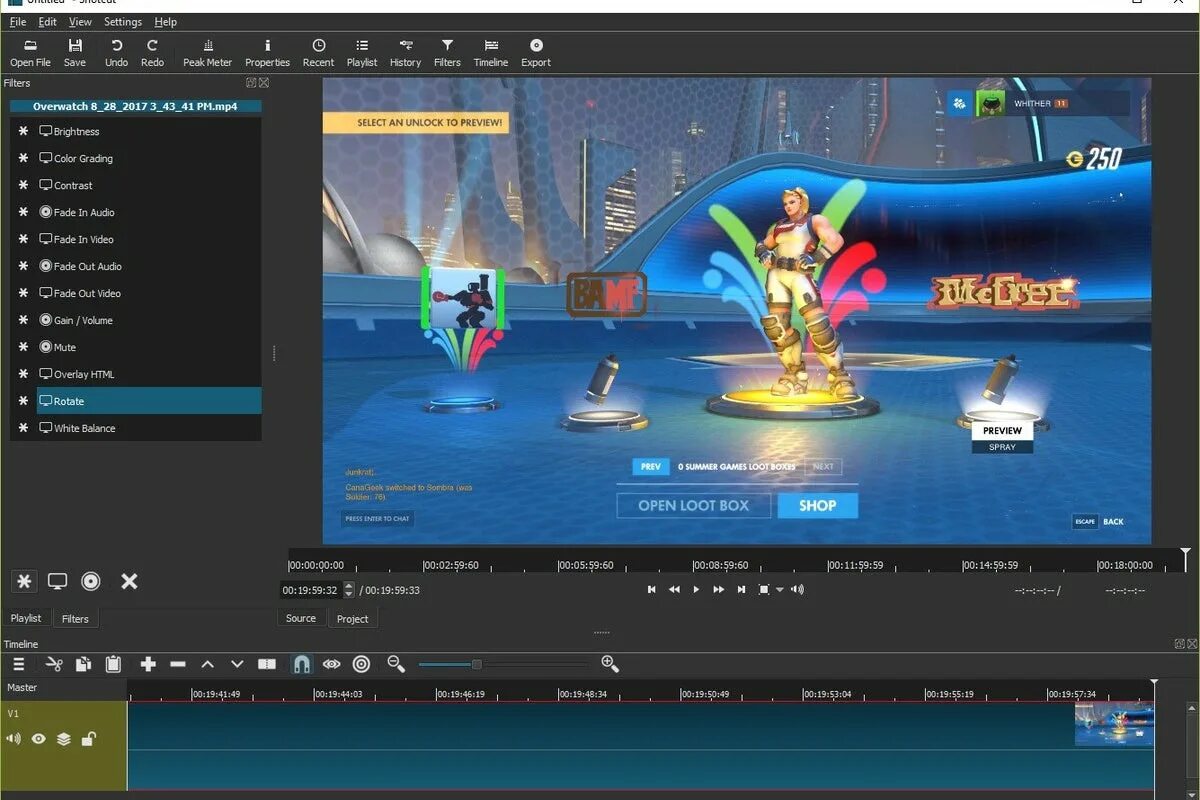Rewind the video playback

coord(674,590)
